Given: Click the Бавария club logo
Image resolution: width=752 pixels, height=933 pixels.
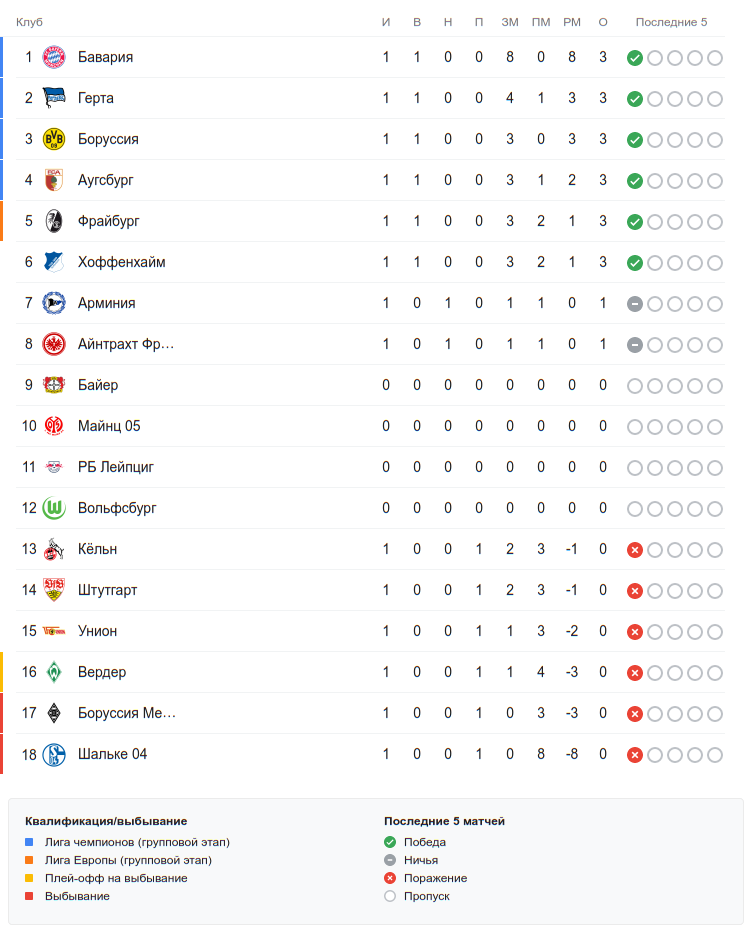Looking at the screenshot, I should [x=54, y=57].
